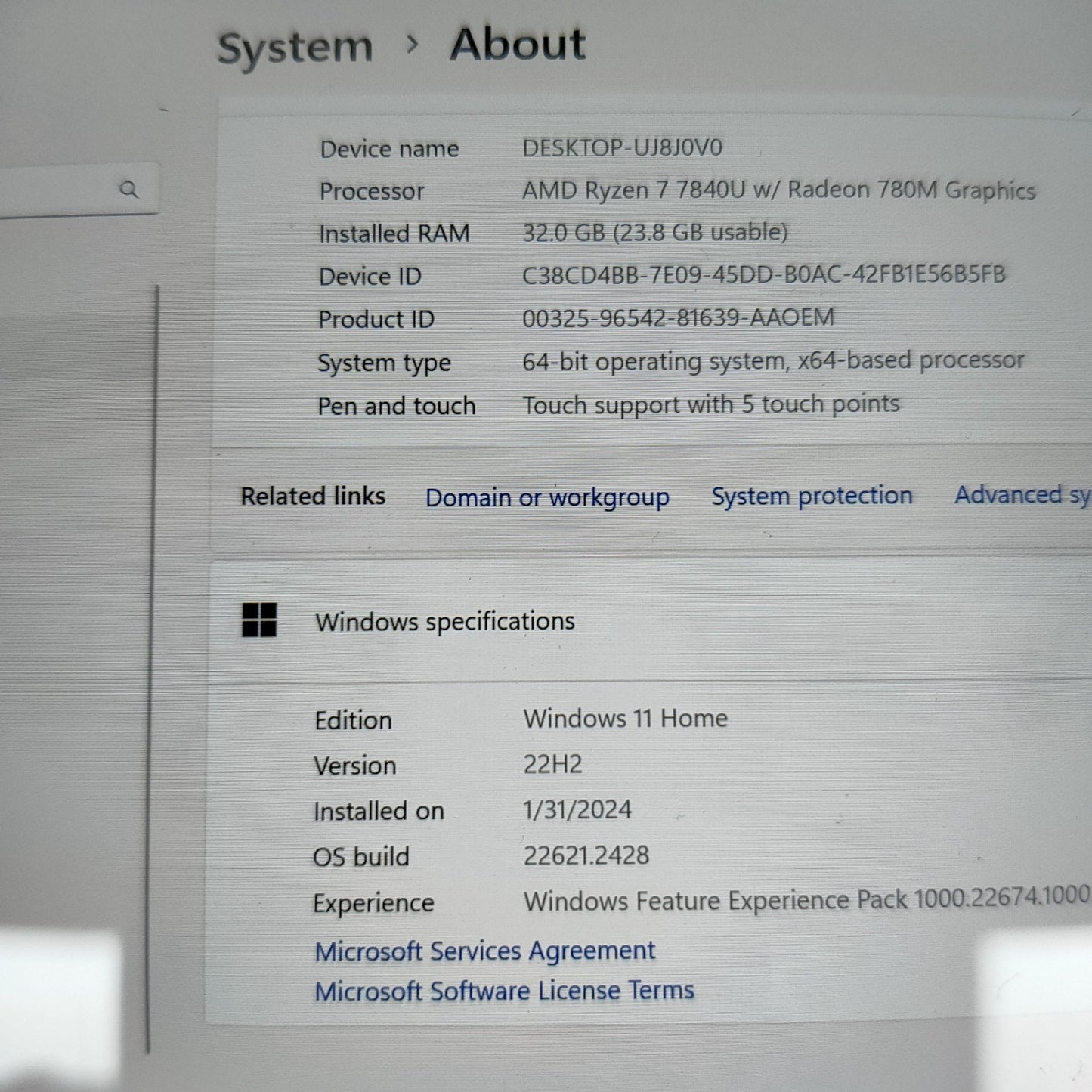Select 32.0 GB (23.8 GB usable) value
Viewport: 1092px width, 1092px height.
[655, 232]
